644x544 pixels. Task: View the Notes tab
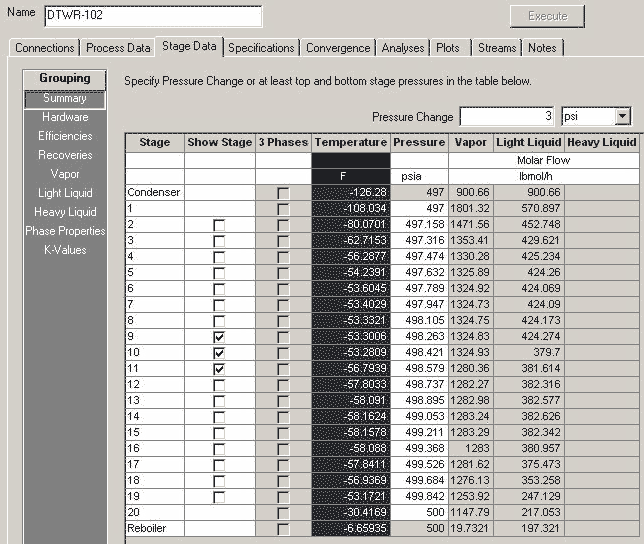click(542, 48)
